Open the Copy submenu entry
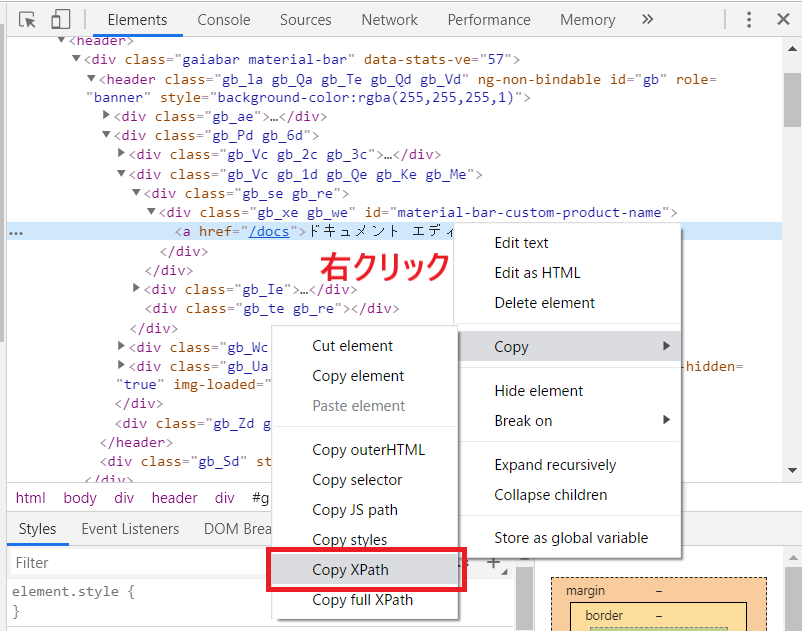 tap(569, 346)
